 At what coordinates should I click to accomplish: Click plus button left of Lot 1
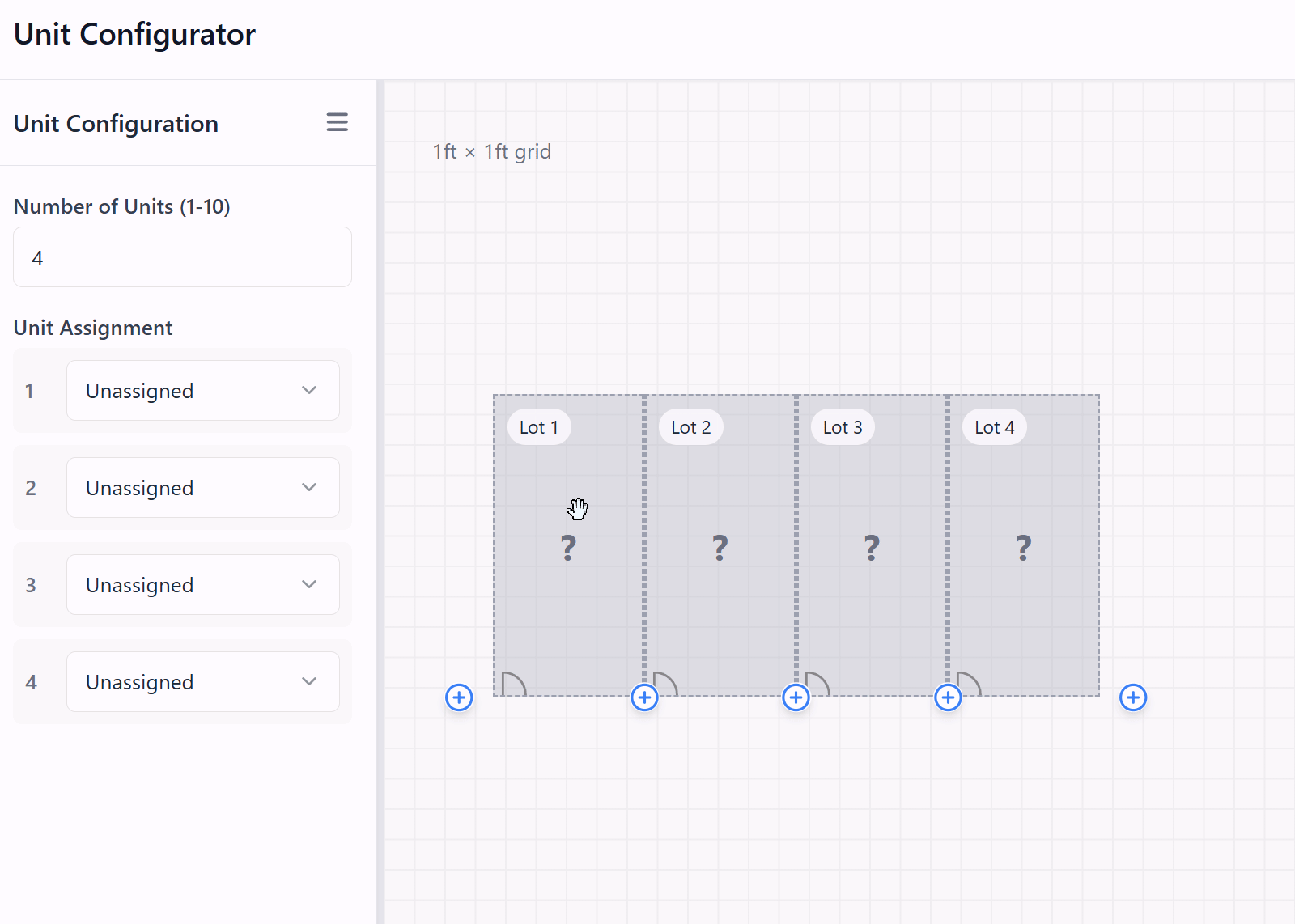pyautogui.click(x=459, y=697)
